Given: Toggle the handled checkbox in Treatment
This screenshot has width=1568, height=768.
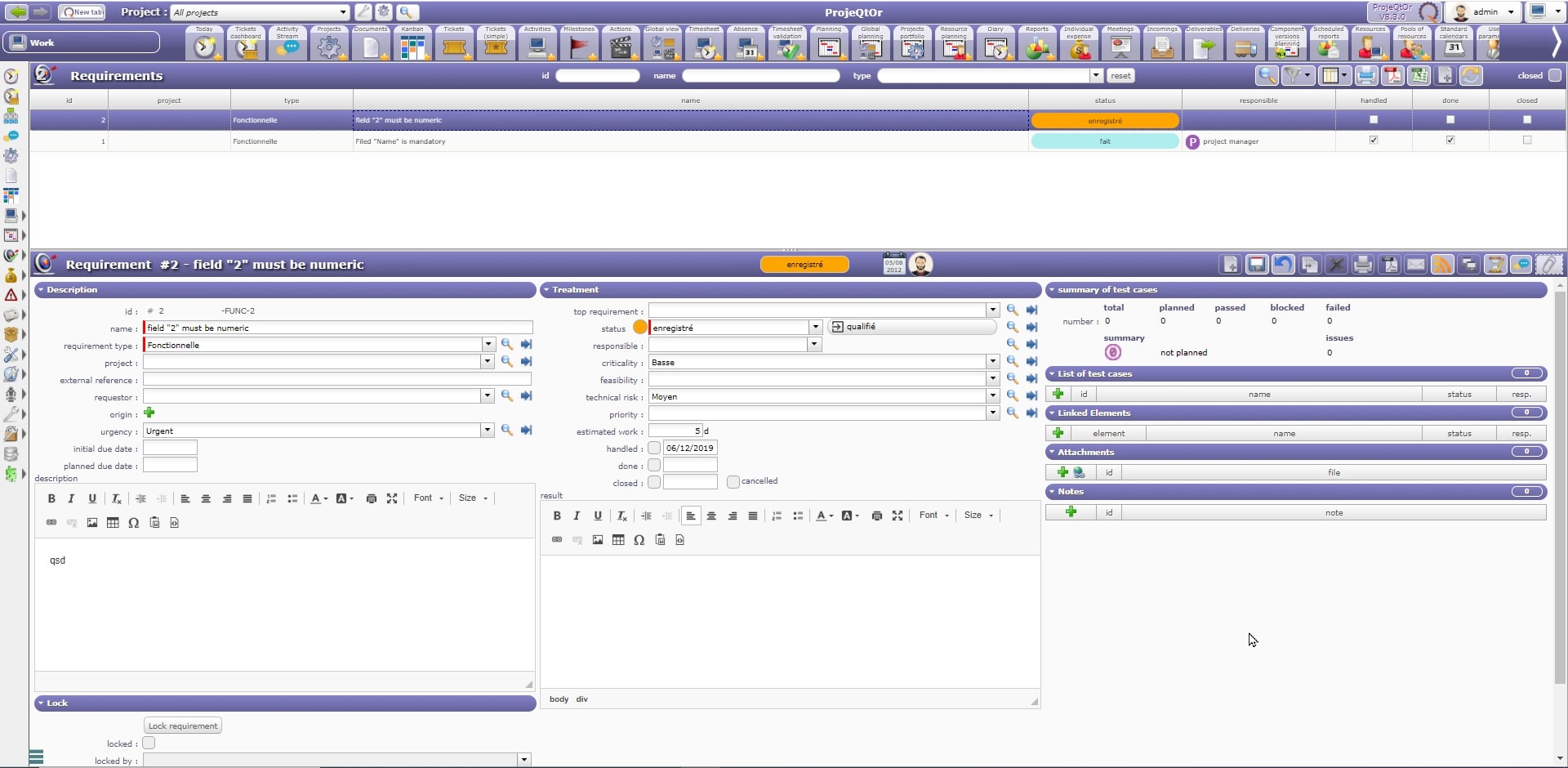Looking at the screenshot, I should click(654, 449).
